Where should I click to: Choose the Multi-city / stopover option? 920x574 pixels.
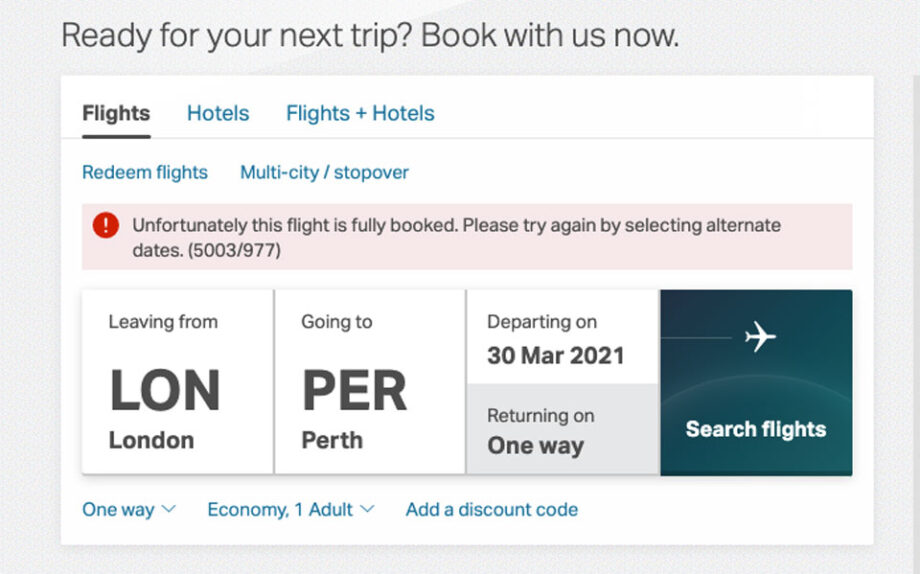click(324, 172)
